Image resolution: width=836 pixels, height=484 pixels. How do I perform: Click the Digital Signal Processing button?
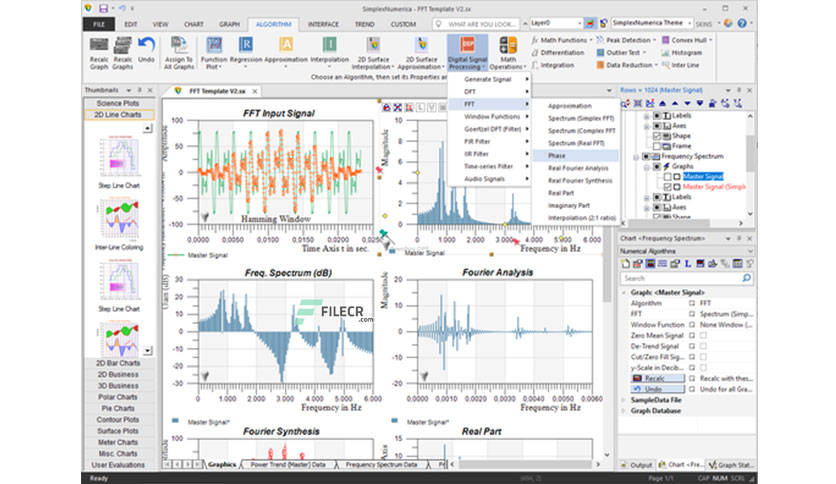click(x=468, y=53)
